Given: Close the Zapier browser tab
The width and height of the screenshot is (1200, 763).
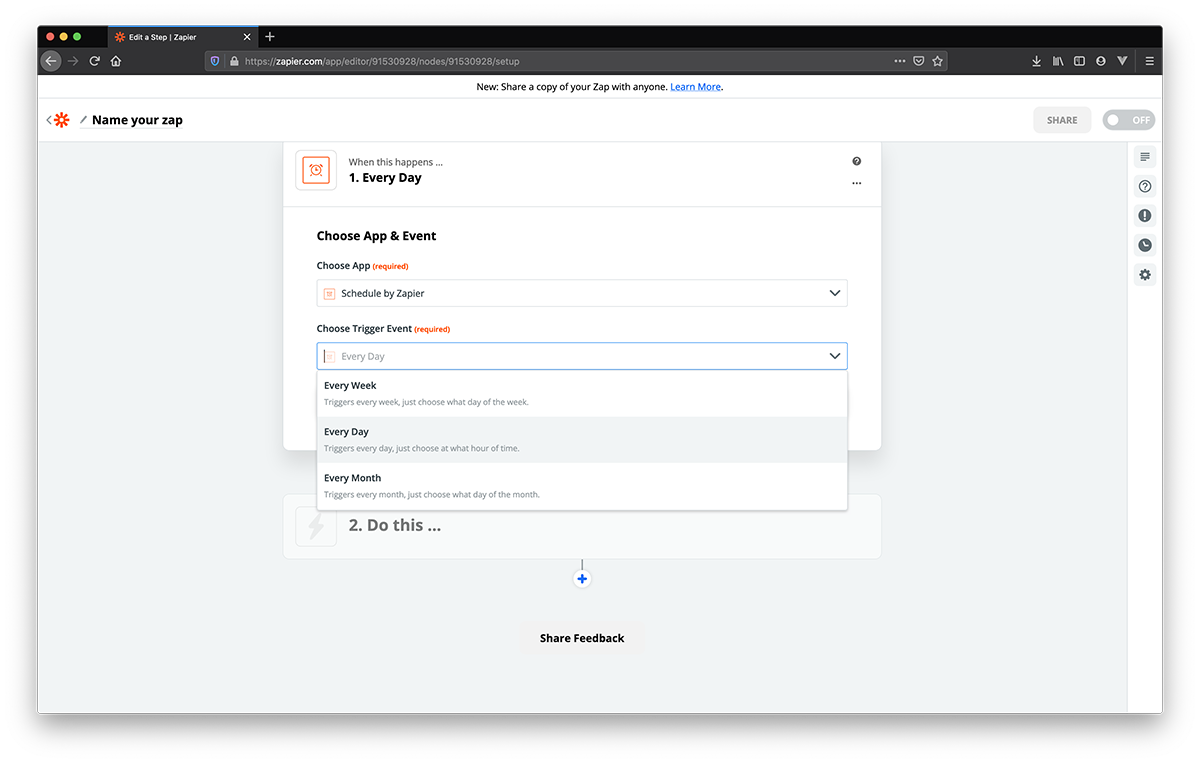Looking at the screenshot, I should [x=247, y=37].
